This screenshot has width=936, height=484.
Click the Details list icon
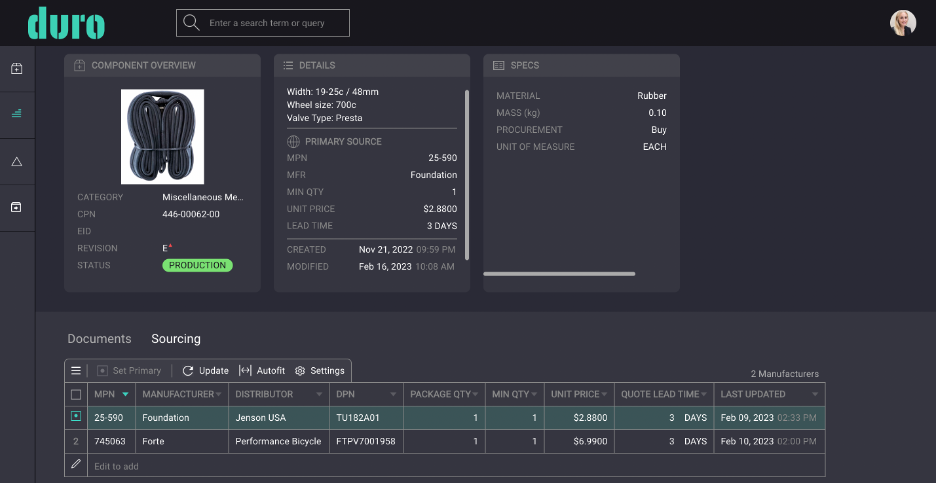pyautogui.click(x=288, y=65)
